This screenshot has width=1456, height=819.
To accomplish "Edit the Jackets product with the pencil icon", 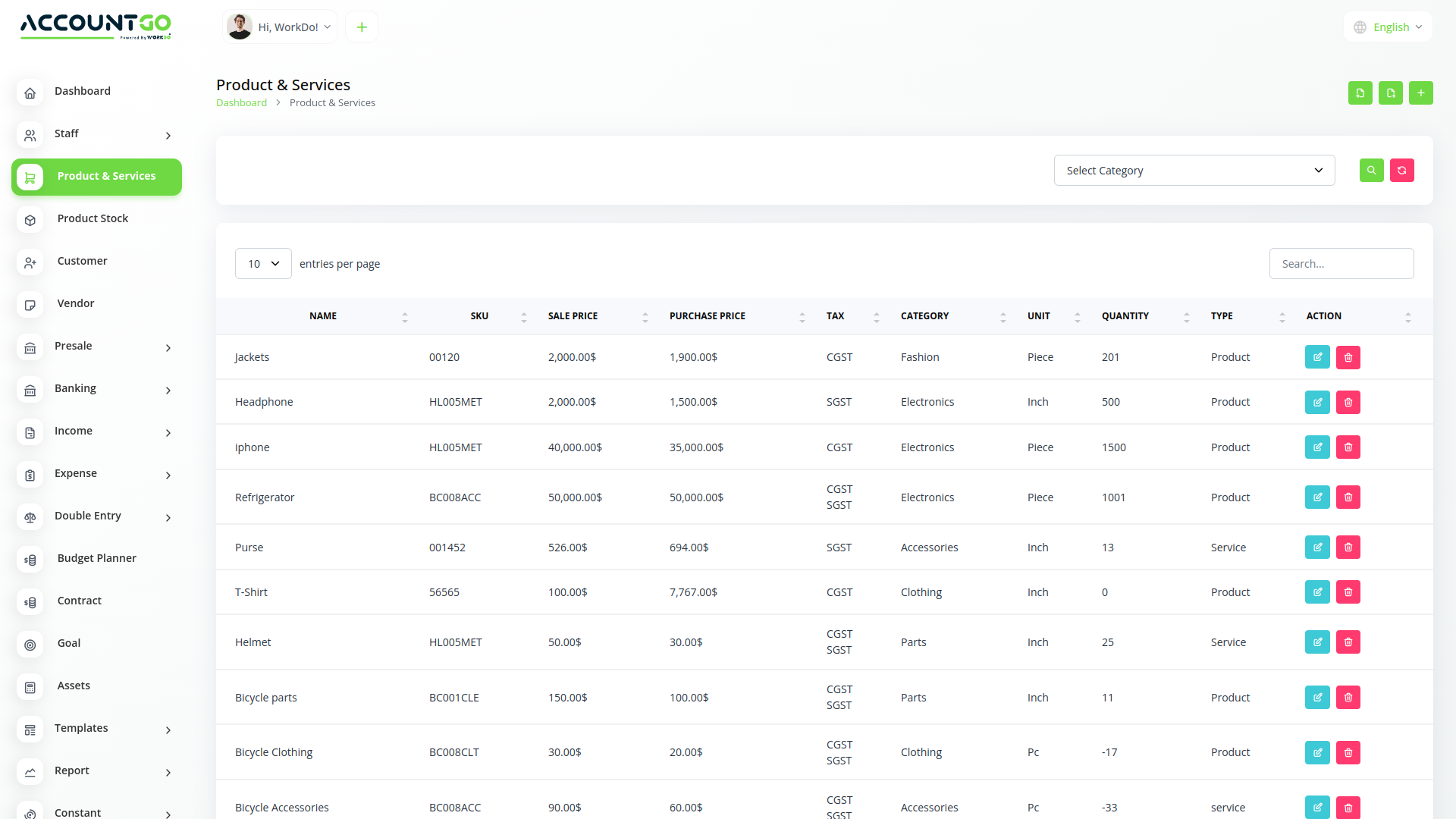I will pyautogui.click(x=1317, y=356).
